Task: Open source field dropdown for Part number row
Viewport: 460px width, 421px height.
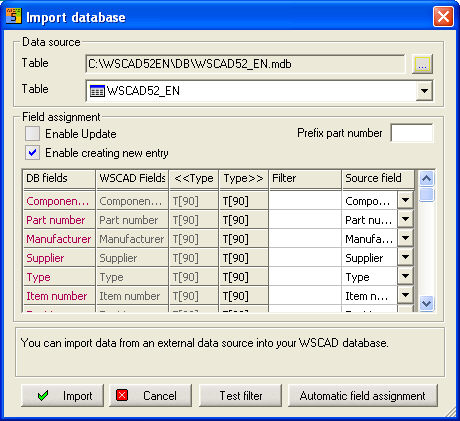Action: click(405, 219)
